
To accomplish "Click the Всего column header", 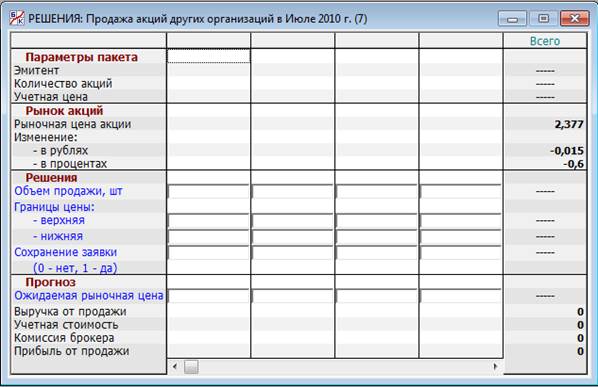I will coord(545,41).
